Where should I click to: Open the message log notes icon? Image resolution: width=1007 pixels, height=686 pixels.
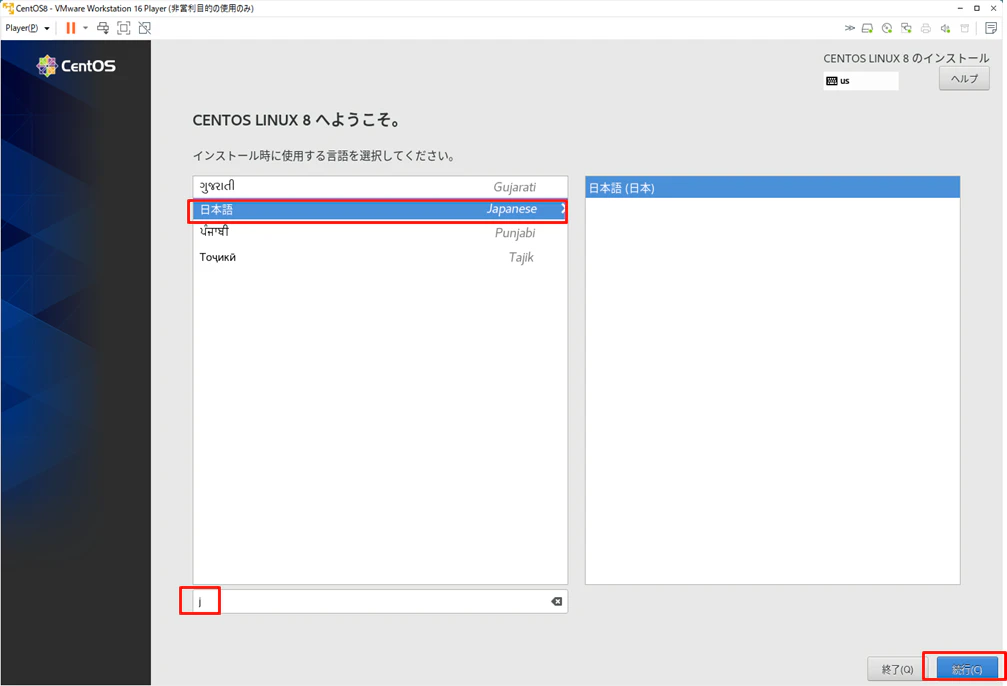pos(991,28)
